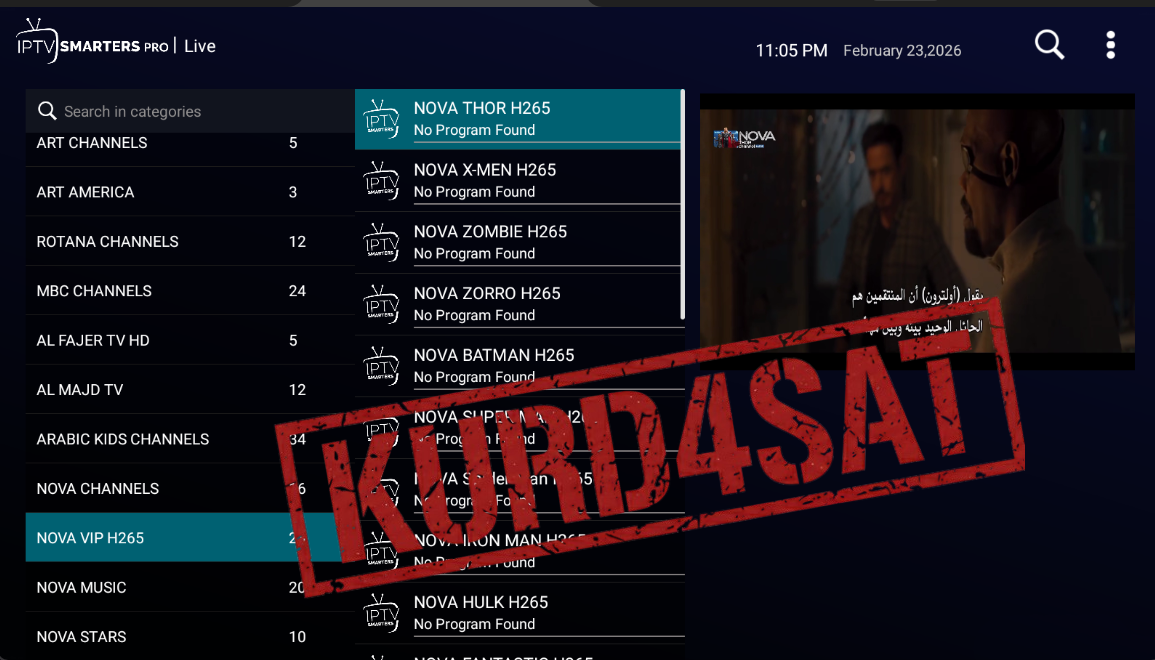Screen dimensions: 1155x660
Task: Choose the NOVA STARS category
Action: tap(190, 636)
